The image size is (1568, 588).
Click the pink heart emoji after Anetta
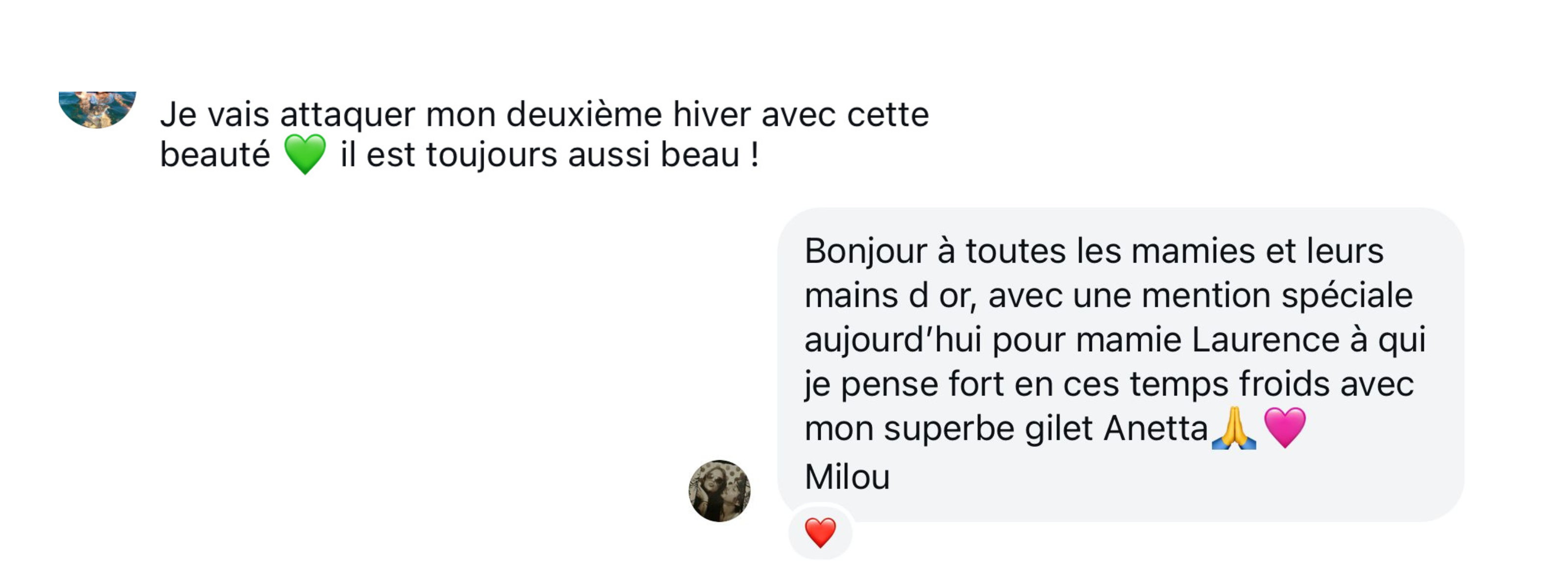coord(1284,427)
